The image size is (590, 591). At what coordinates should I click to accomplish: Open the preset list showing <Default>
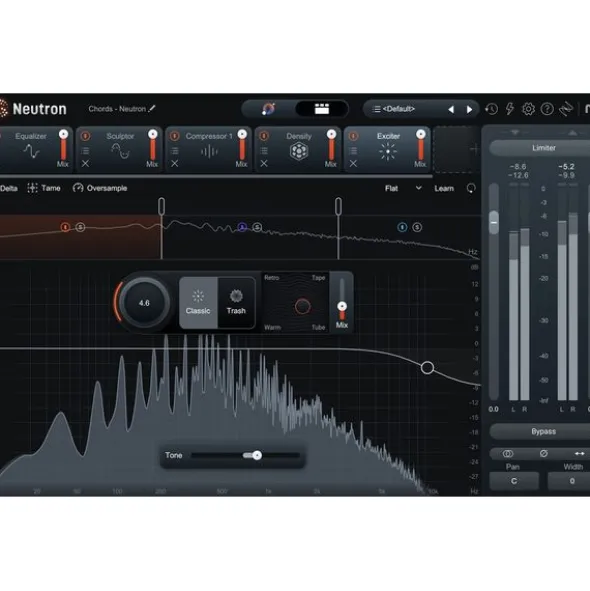[x=398, y=109]
